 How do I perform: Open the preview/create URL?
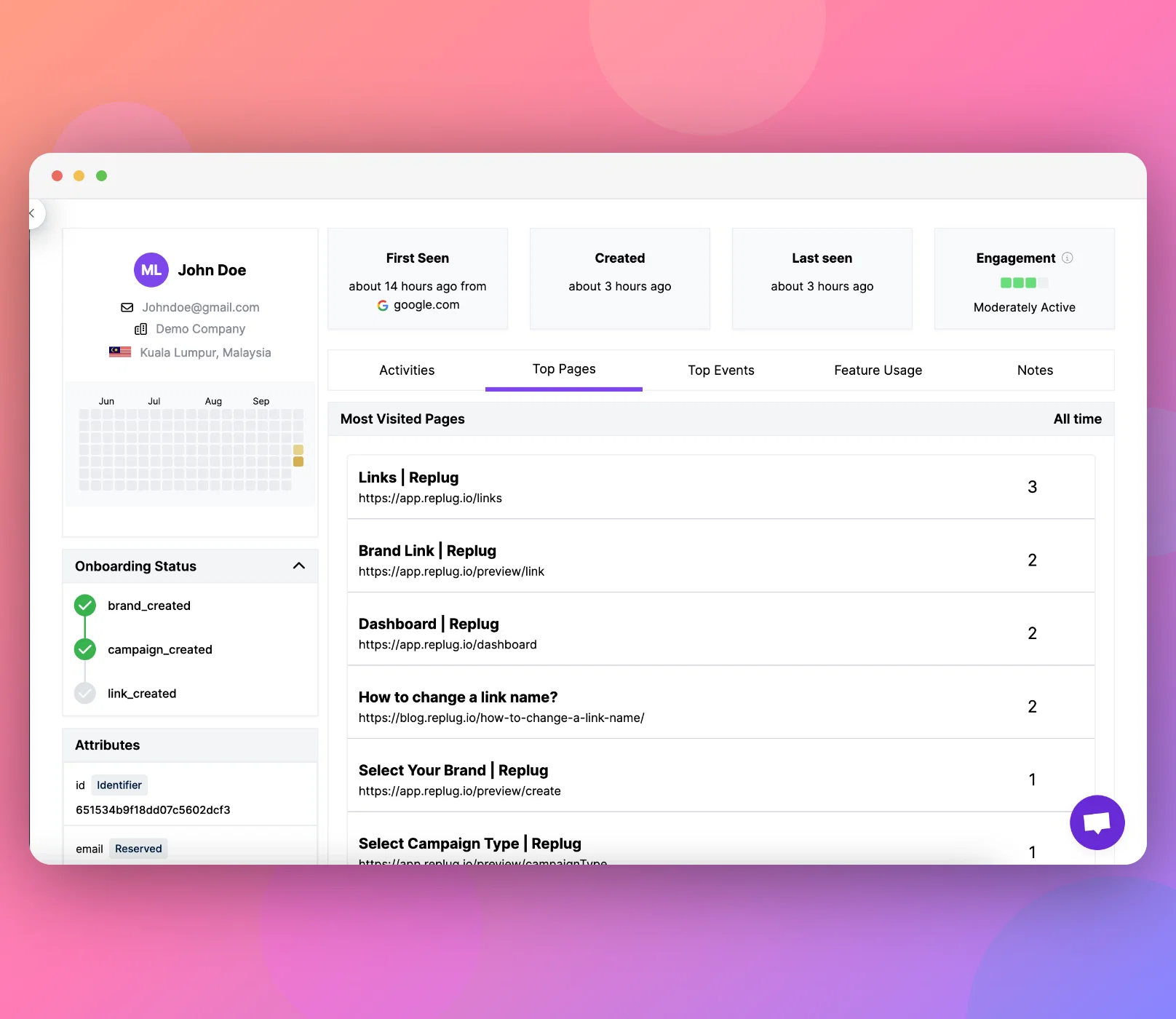coord(460,791)
